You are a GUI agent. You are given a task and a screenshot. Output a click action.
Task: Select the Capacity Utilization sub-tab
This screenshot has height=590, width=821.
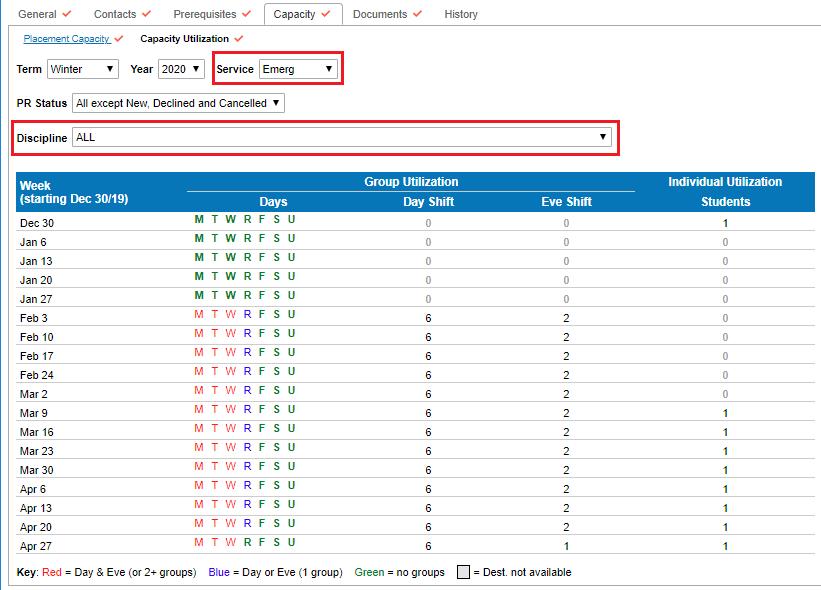[184, 39]
